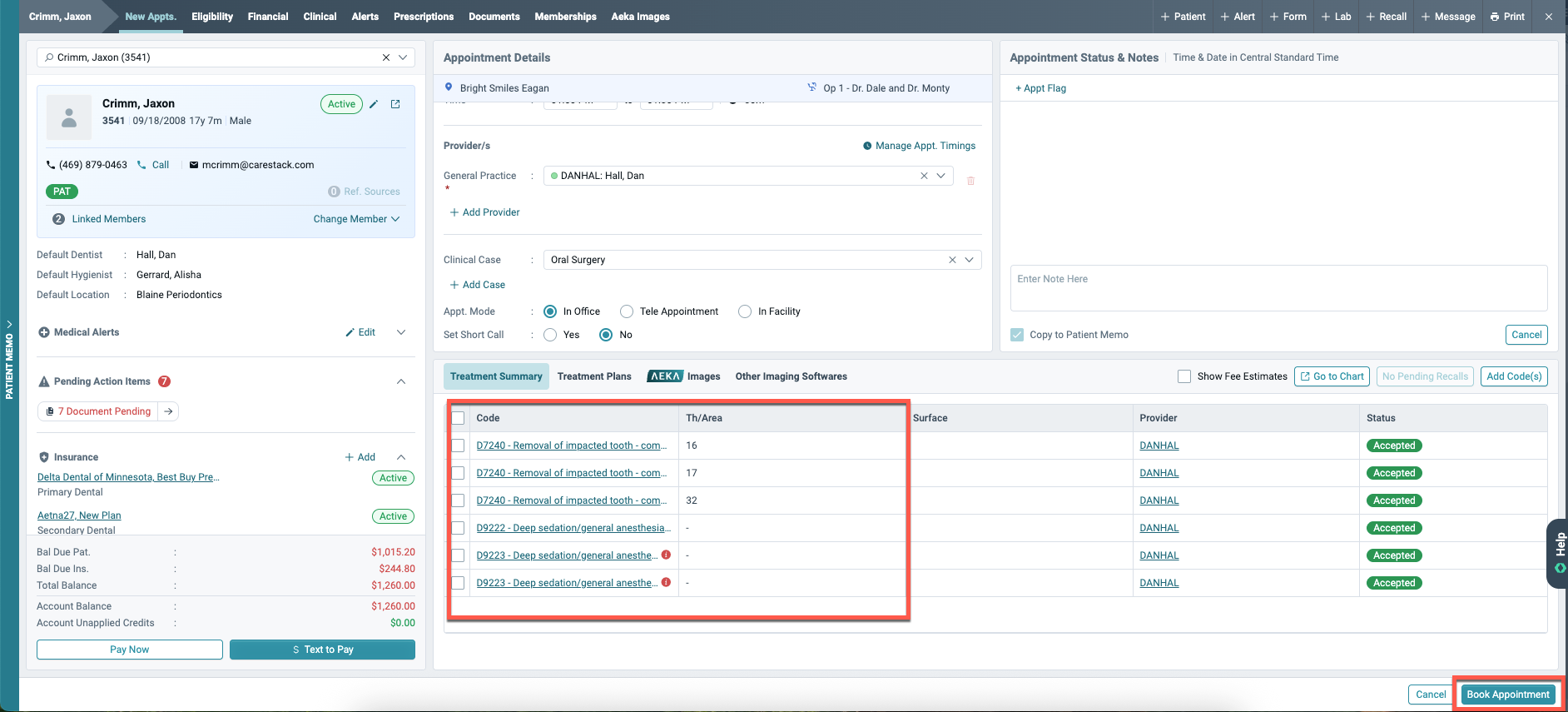
Task: Click the Add Code(s) button
Action: pos(1514,376)
